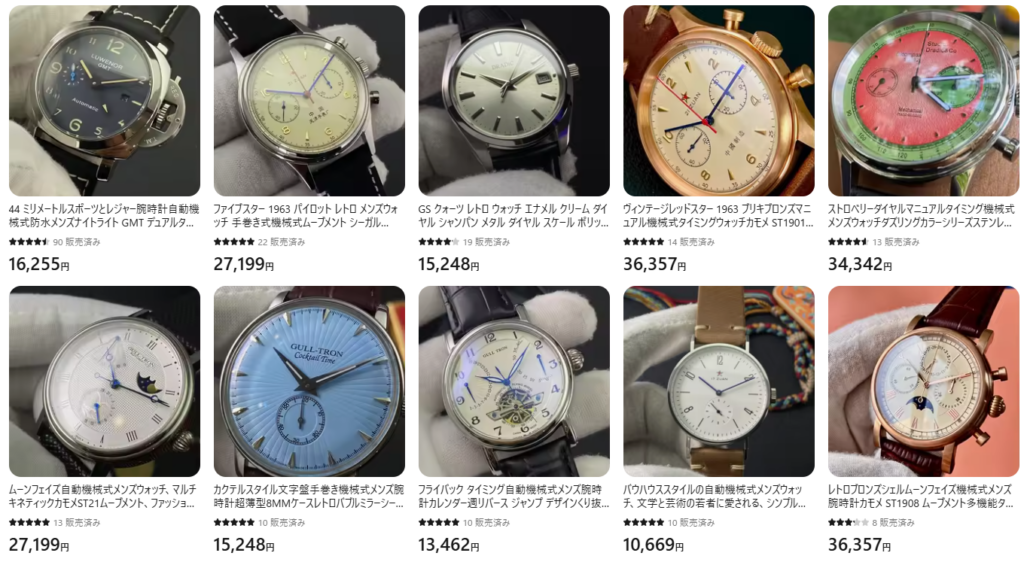Viewport: 1024px width, 565px height.
Task: Open the GS quartz cream dial watch photo
Action: (514, 101)
